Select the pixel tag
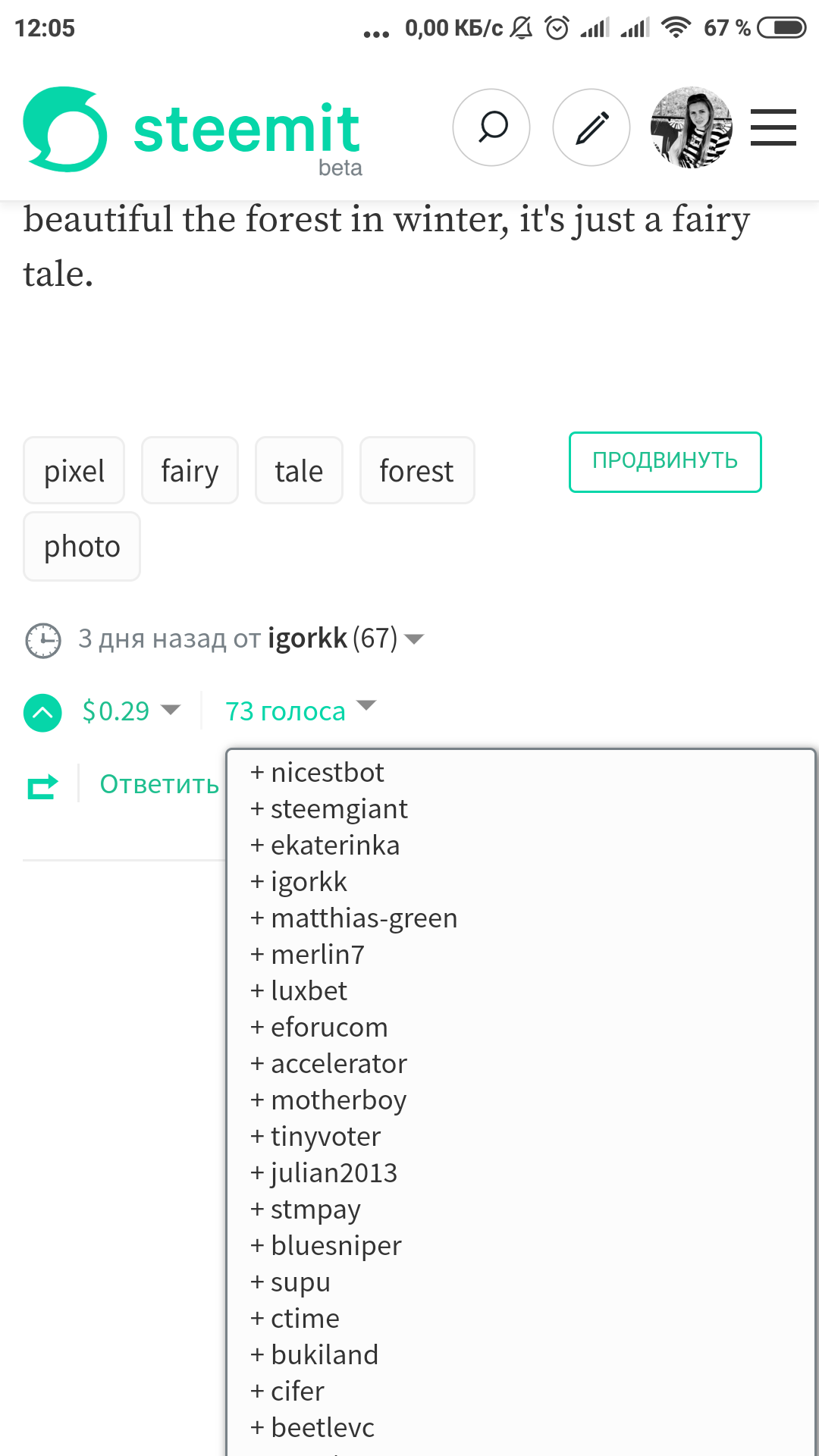The image size is (819, 1456). coord(74,470)
